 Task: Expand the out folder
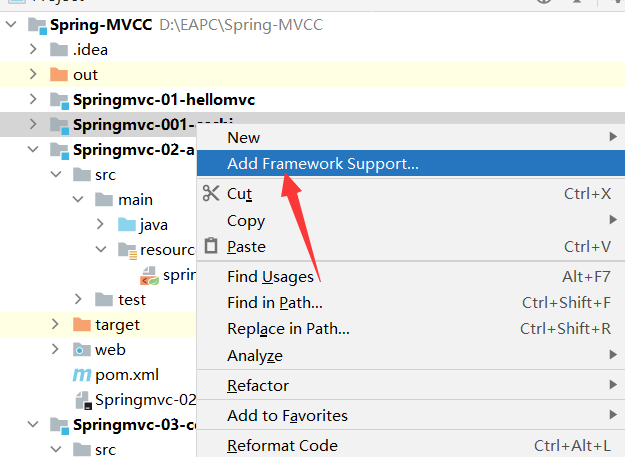33,74
